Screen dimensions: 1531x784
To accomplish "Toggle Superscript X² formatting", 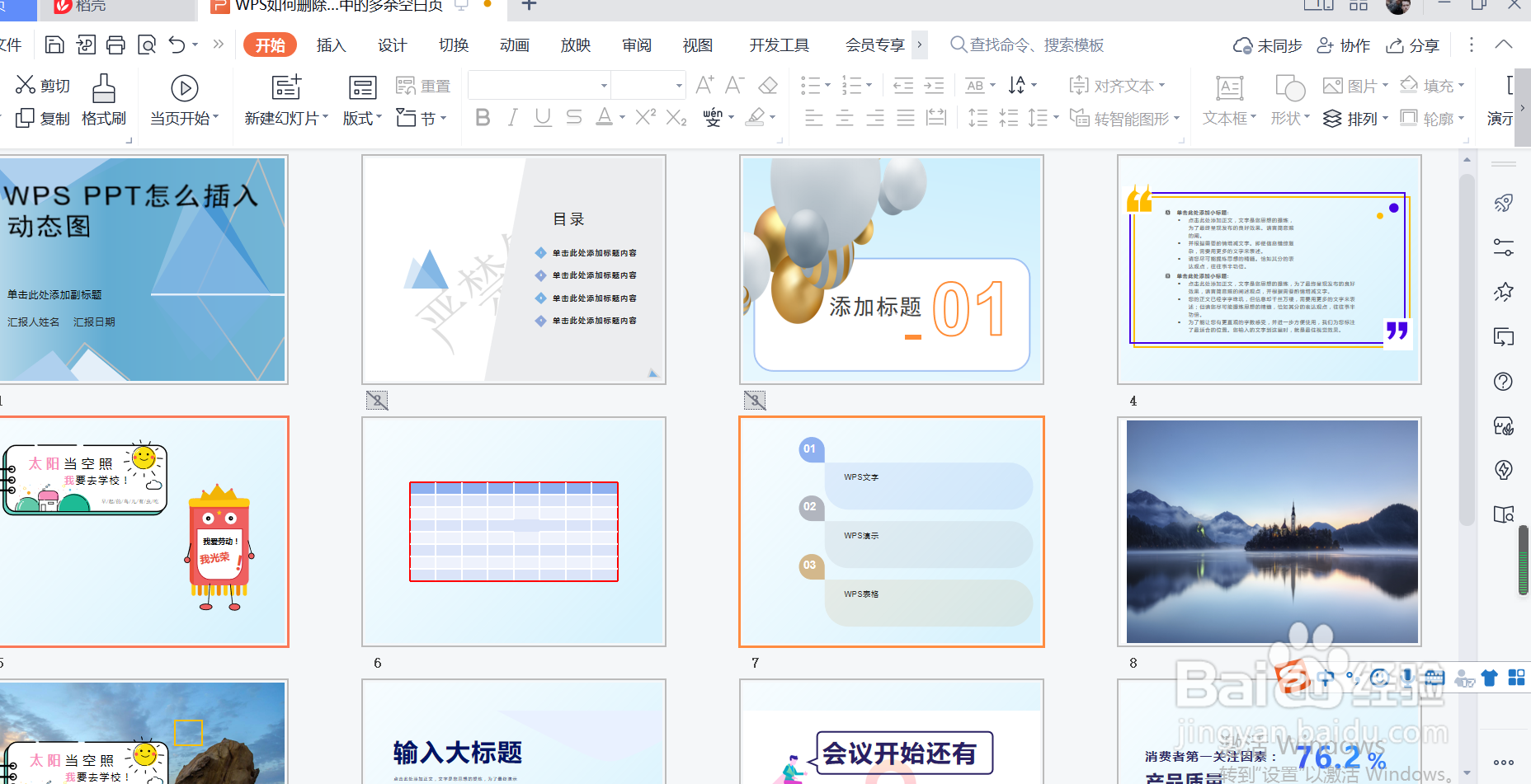I will [645, 118].
